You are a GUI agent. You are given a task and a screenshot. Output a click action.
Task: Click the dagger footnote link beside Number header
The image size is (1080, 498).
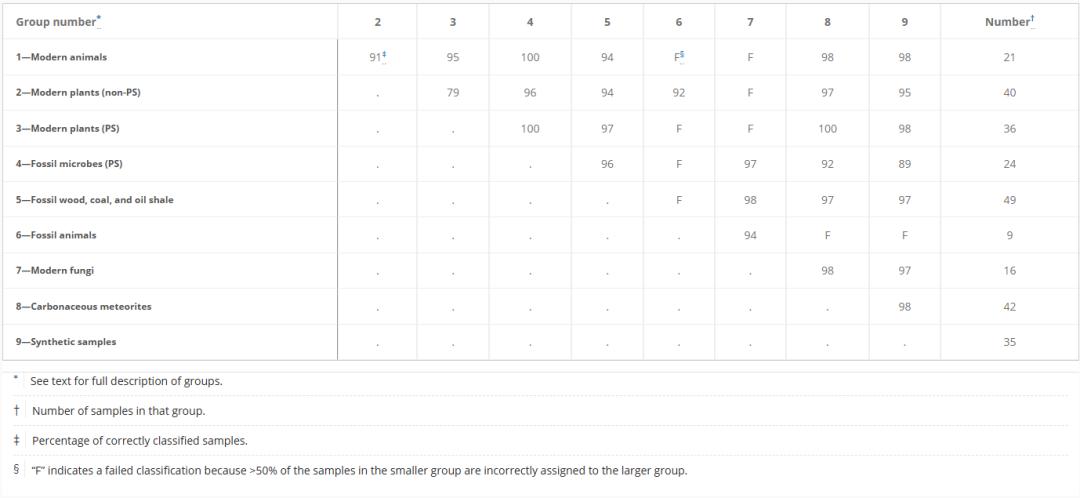[1033, 19]
